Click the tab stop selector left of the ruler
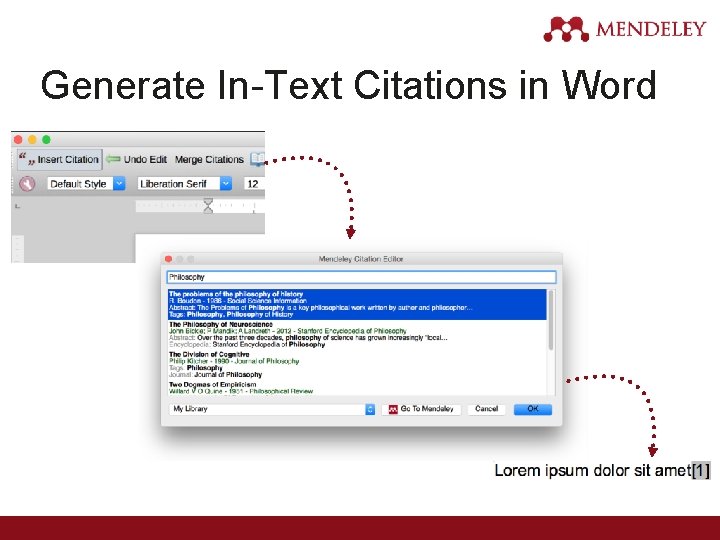720x540 pixels. [17, 206]
